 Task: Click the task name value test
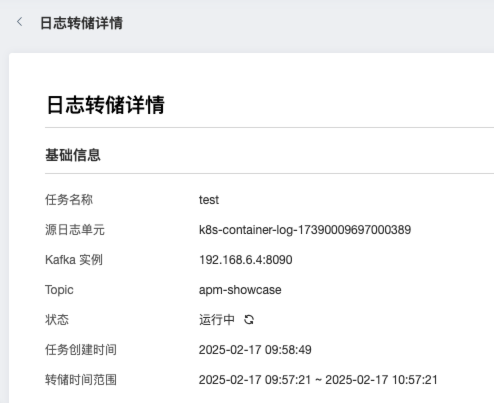point(209,200)
